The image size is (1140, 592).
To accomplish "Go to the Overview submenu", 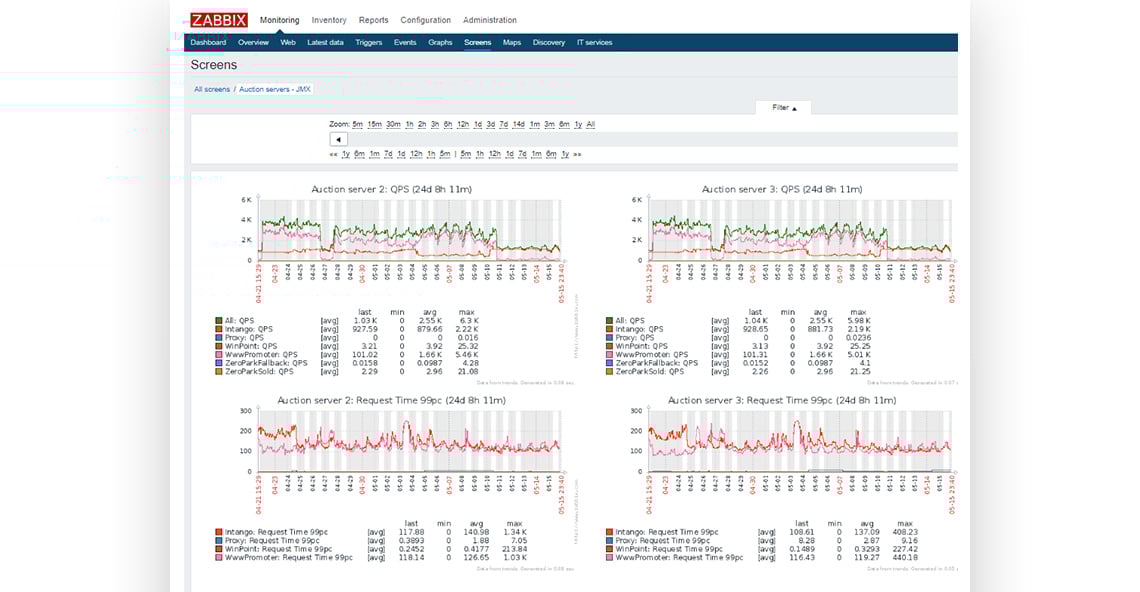I will pos(253,42).
